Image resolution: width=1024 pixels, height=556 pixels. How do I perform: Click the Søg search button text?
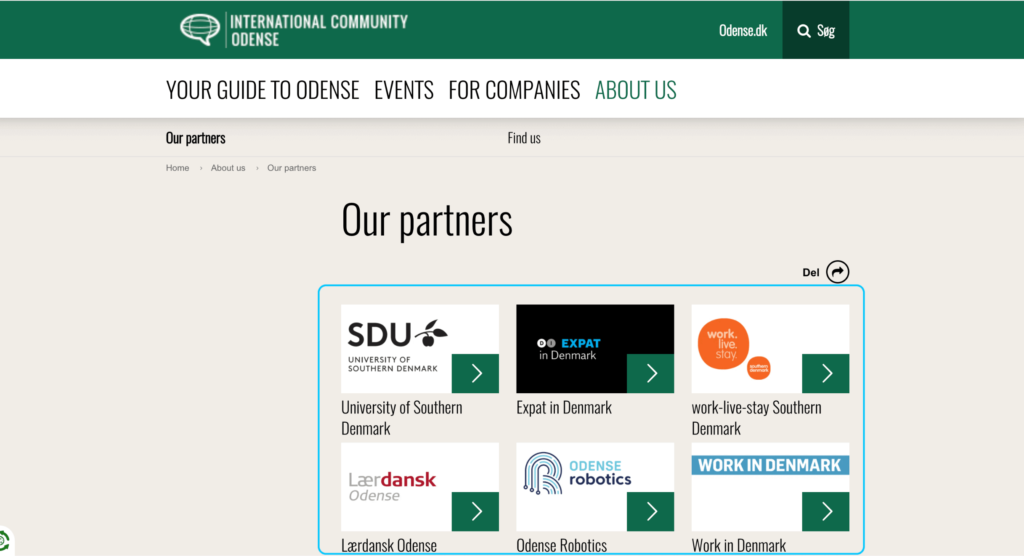[x=825, y=31]
